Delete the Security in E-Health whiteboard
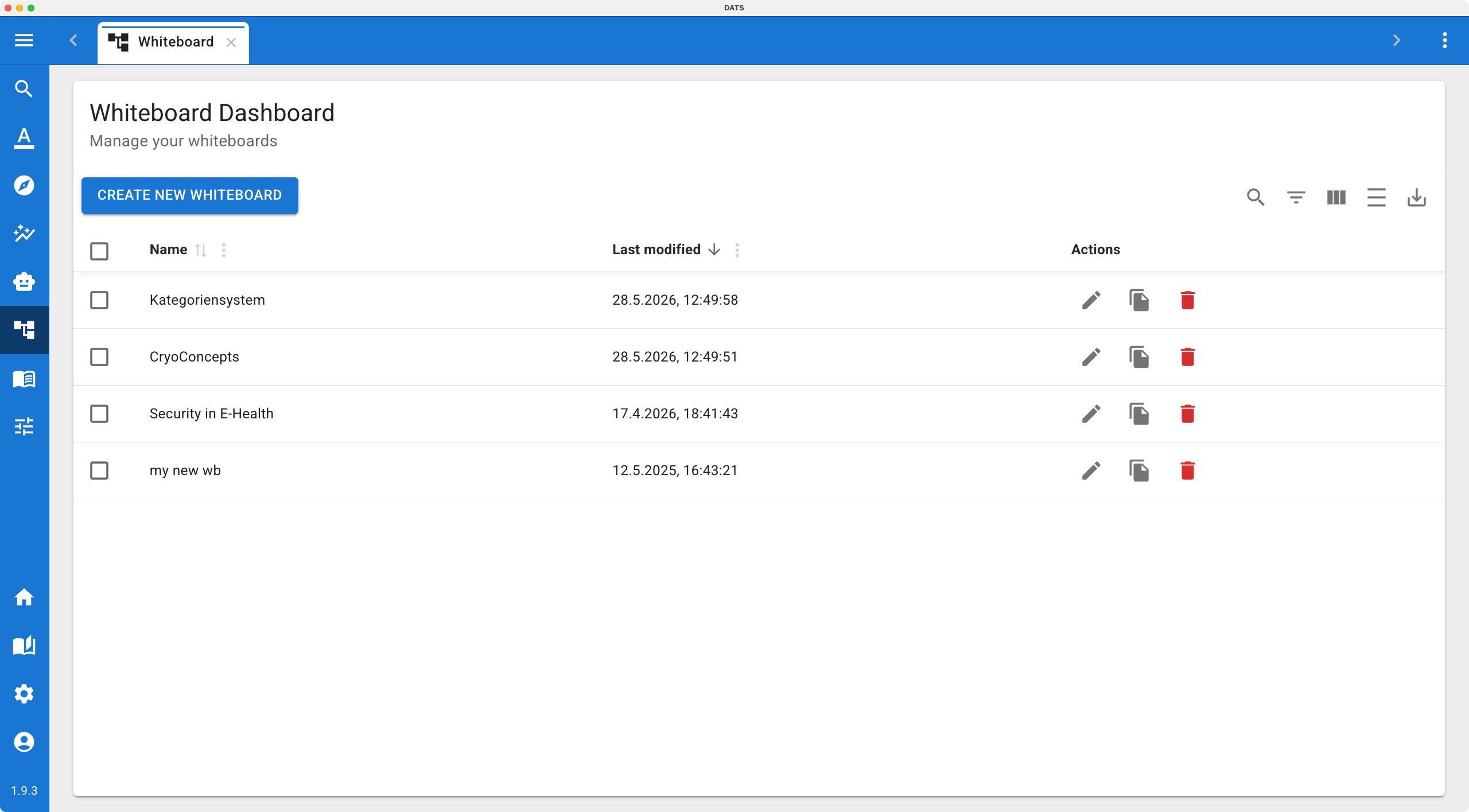The width and height of the screenshot is (1469, 812). pos(1187,414)
